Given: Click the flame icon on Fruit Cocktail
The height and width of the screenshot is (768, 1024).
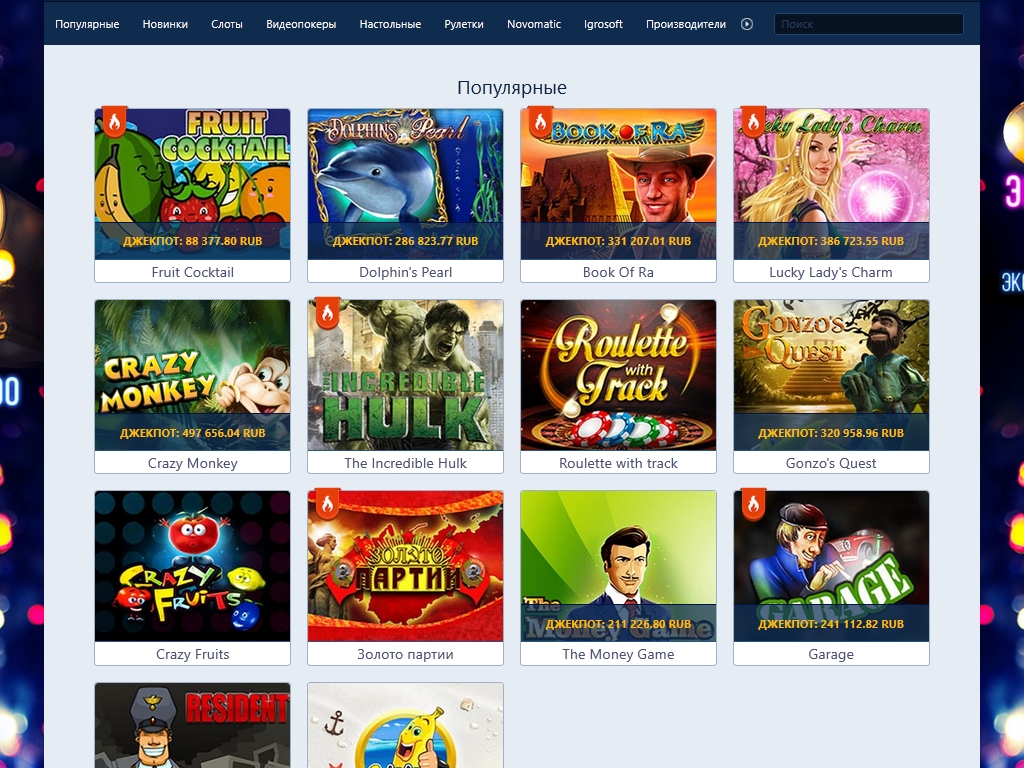Looking at the screenshot, I should pos(114,122).
